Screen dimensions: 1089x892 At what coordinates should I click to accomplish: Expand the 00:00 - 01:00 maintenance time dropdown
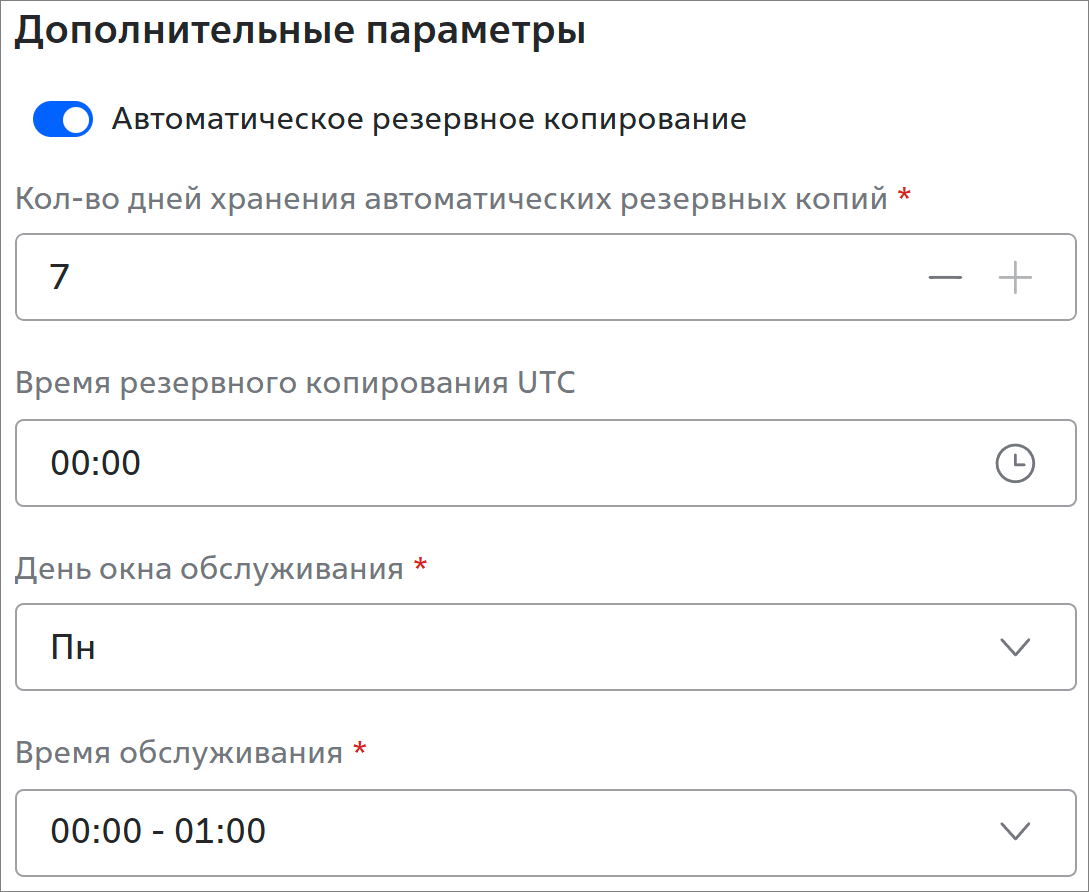pyautogui.click(x=546, y=832)
